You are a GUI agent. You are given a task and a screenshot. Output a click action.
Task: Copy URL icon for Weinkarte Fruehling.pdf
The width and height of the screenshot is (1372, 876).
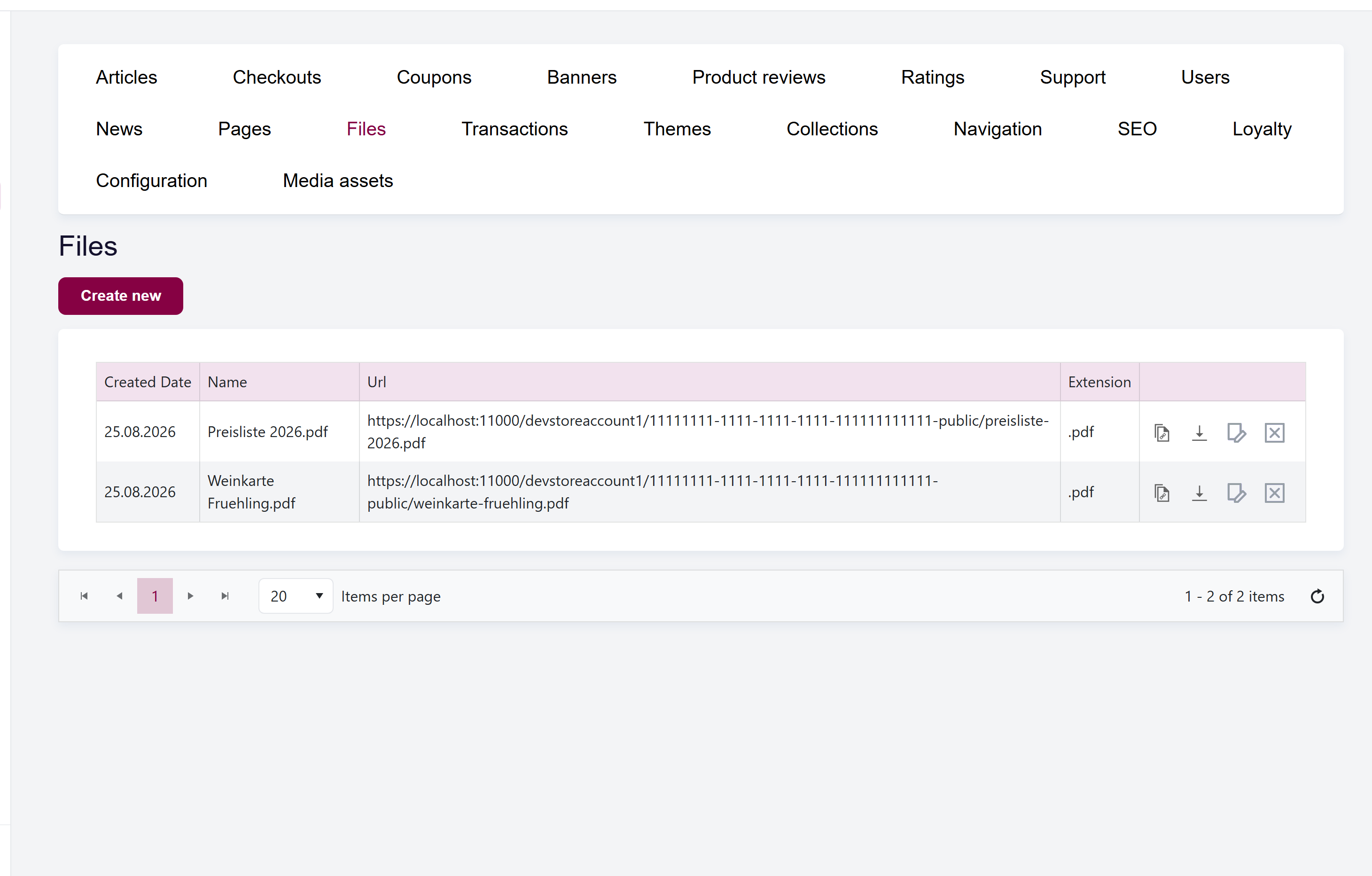(x=1162, y=493)
